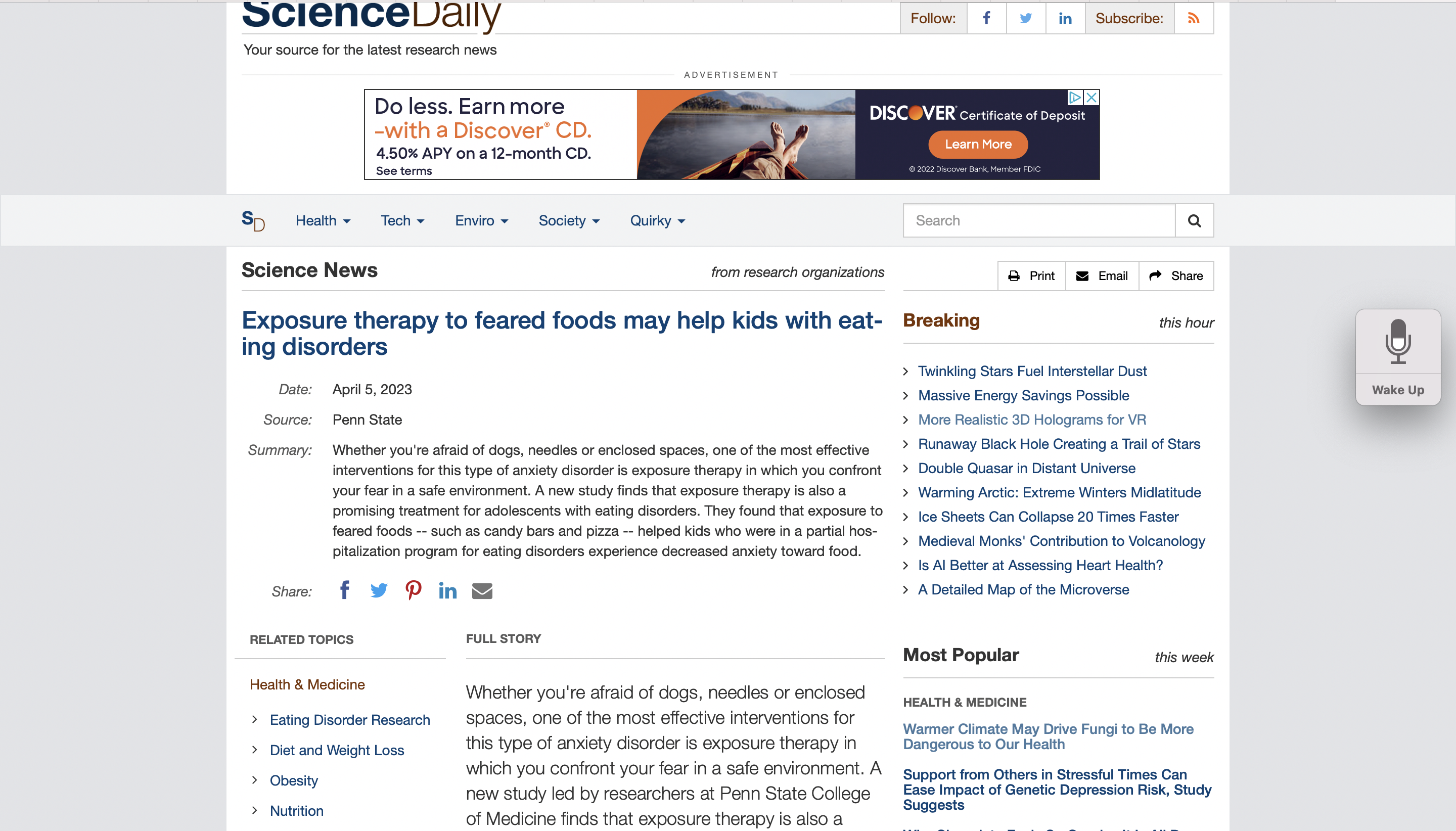Open the Enviro navigation menu

click(481, 220)
